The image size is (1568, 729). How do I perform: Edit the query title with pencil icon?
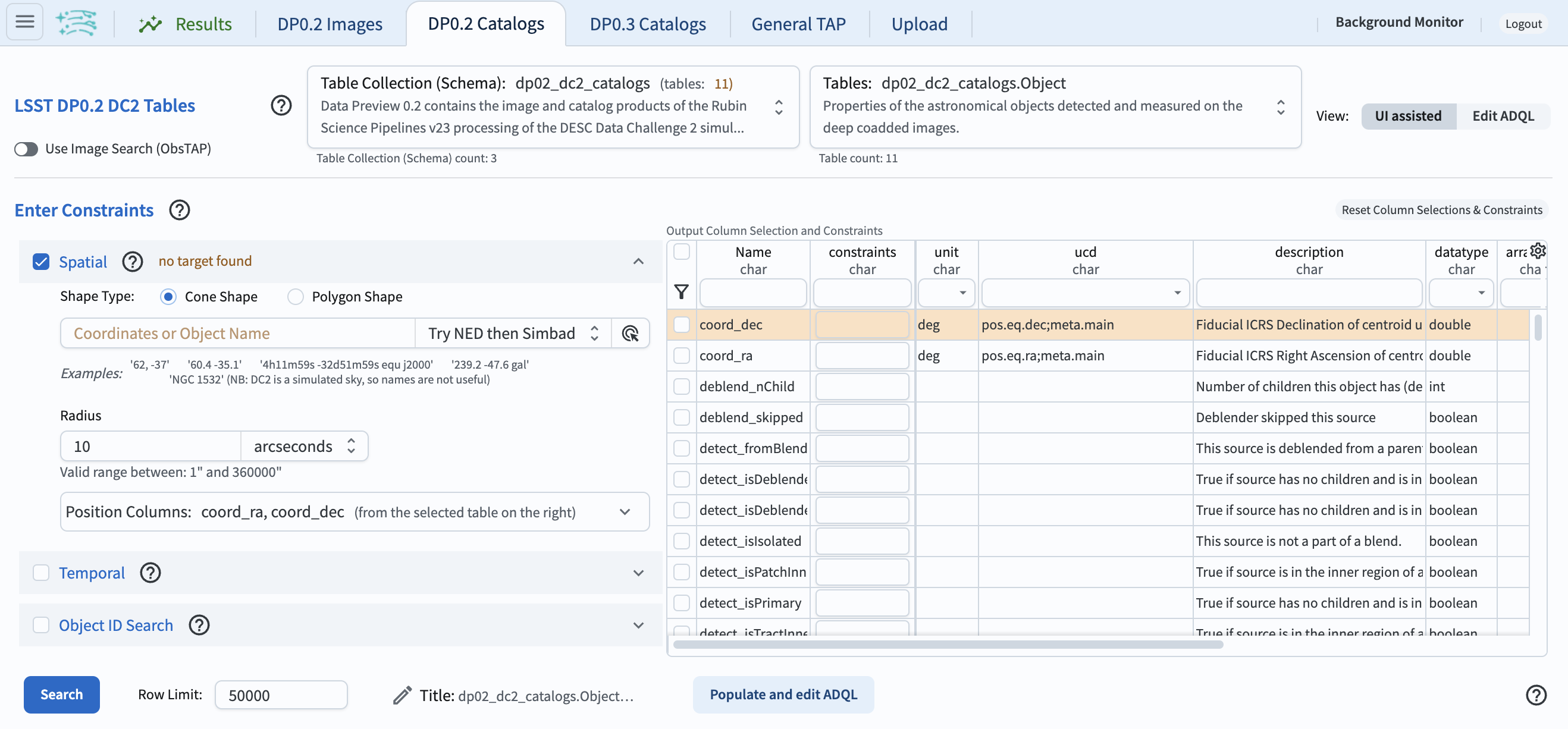point(401,695)
